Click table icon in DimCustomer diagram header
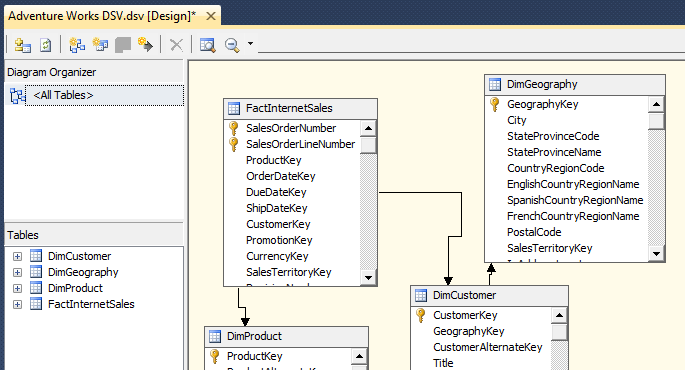The width and height of the screenshot is (685, 370). coord(421,295)
